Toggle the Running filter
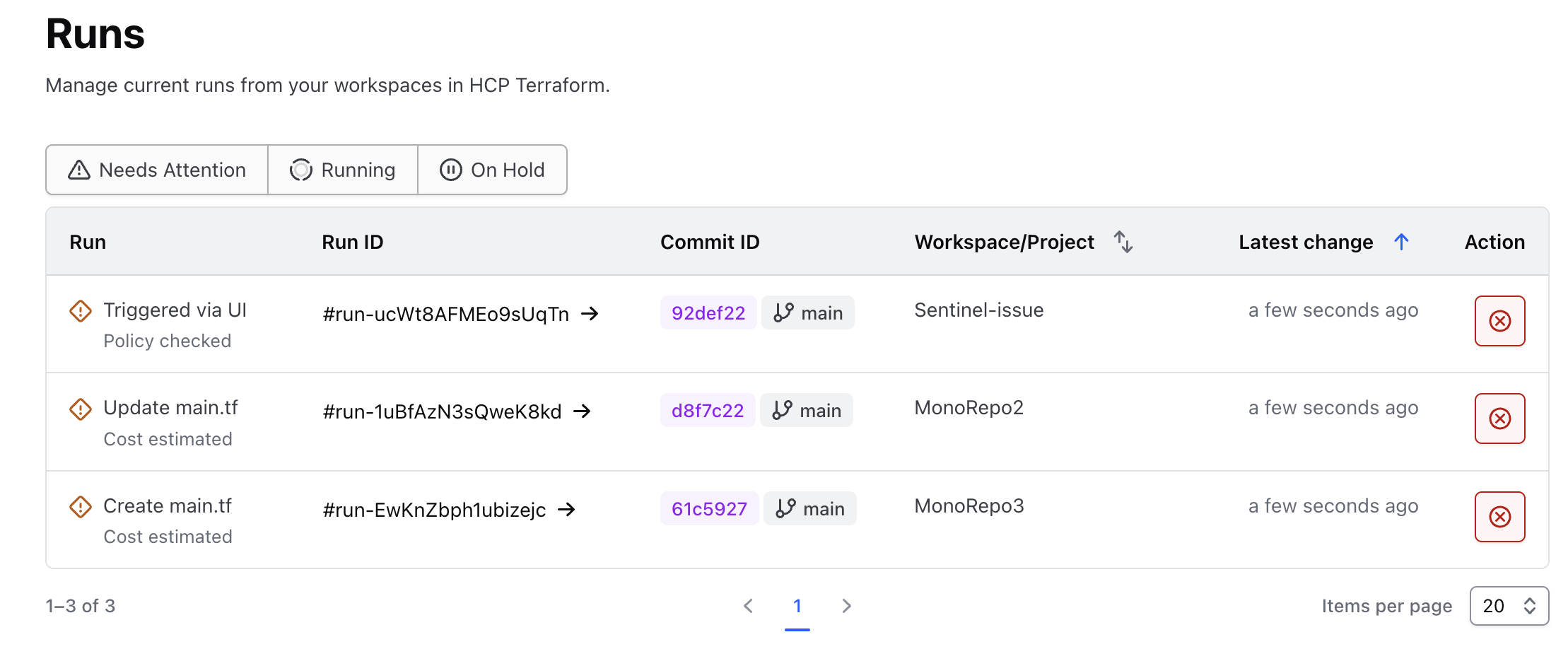This screenshot has width=1568, height=649. pos(343,170)
